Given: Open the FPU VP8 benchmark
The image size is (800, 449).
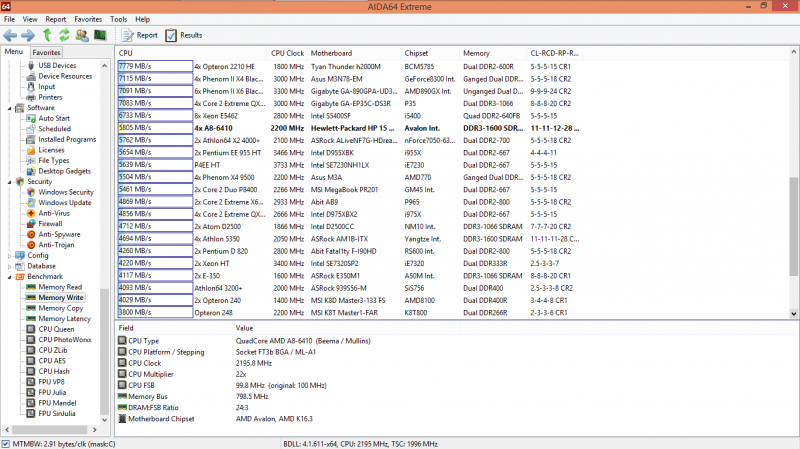Looking at the screenshot, I should click(51, 382).
